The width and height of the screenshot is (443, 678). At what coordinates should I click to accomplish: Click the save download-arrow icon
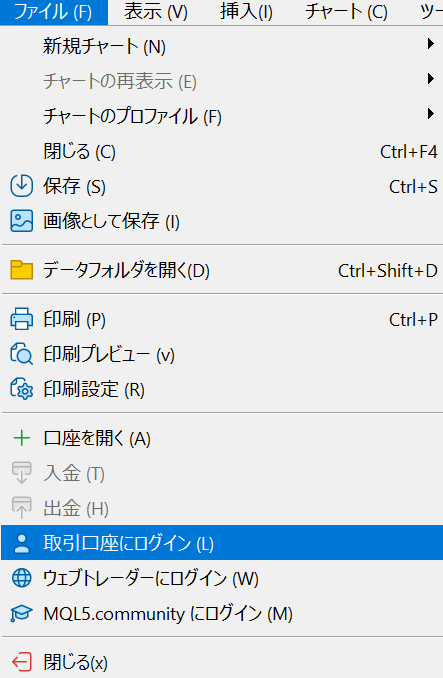(21, 186)
